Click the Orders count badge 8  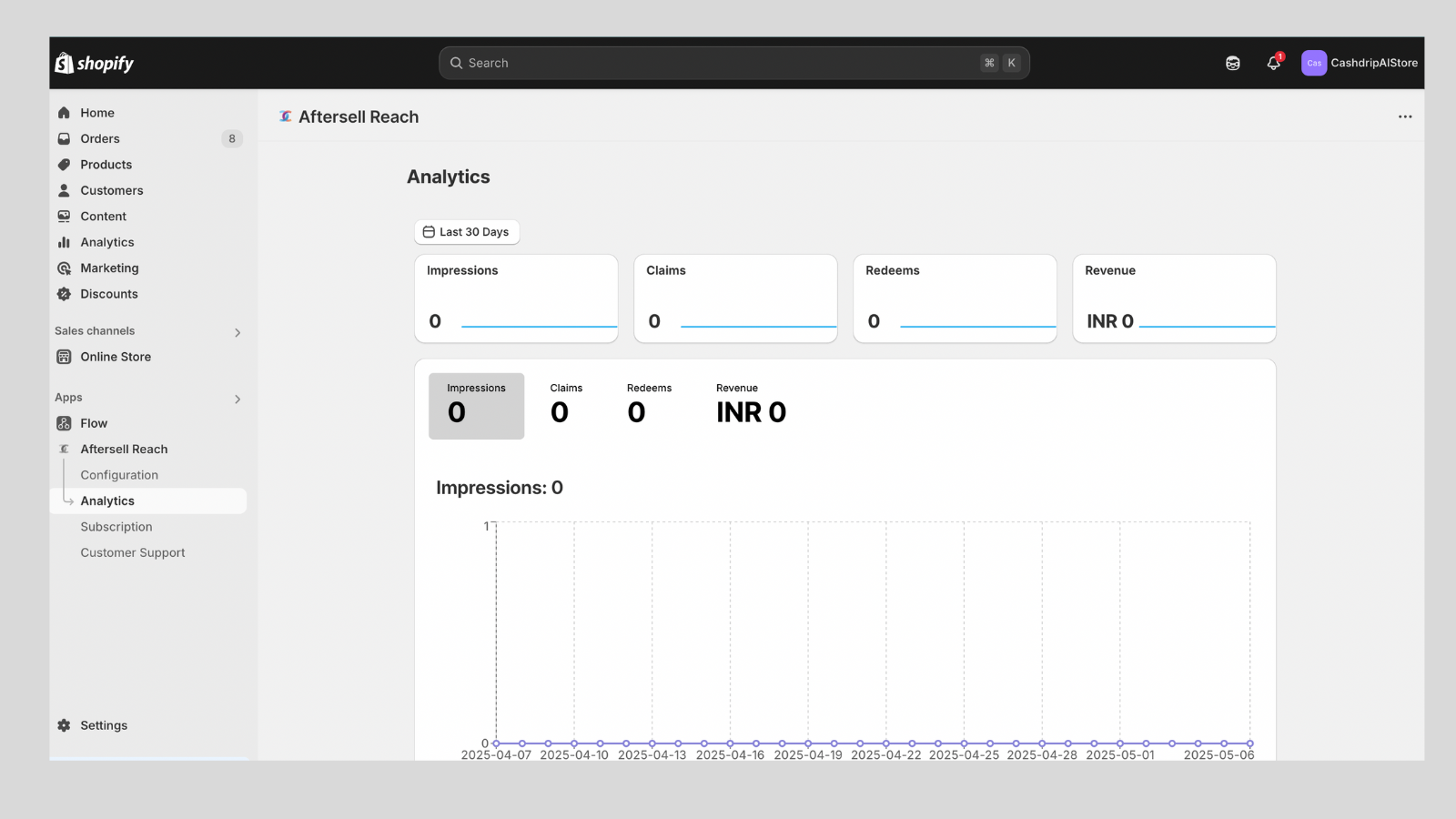[x=232, y=138]
